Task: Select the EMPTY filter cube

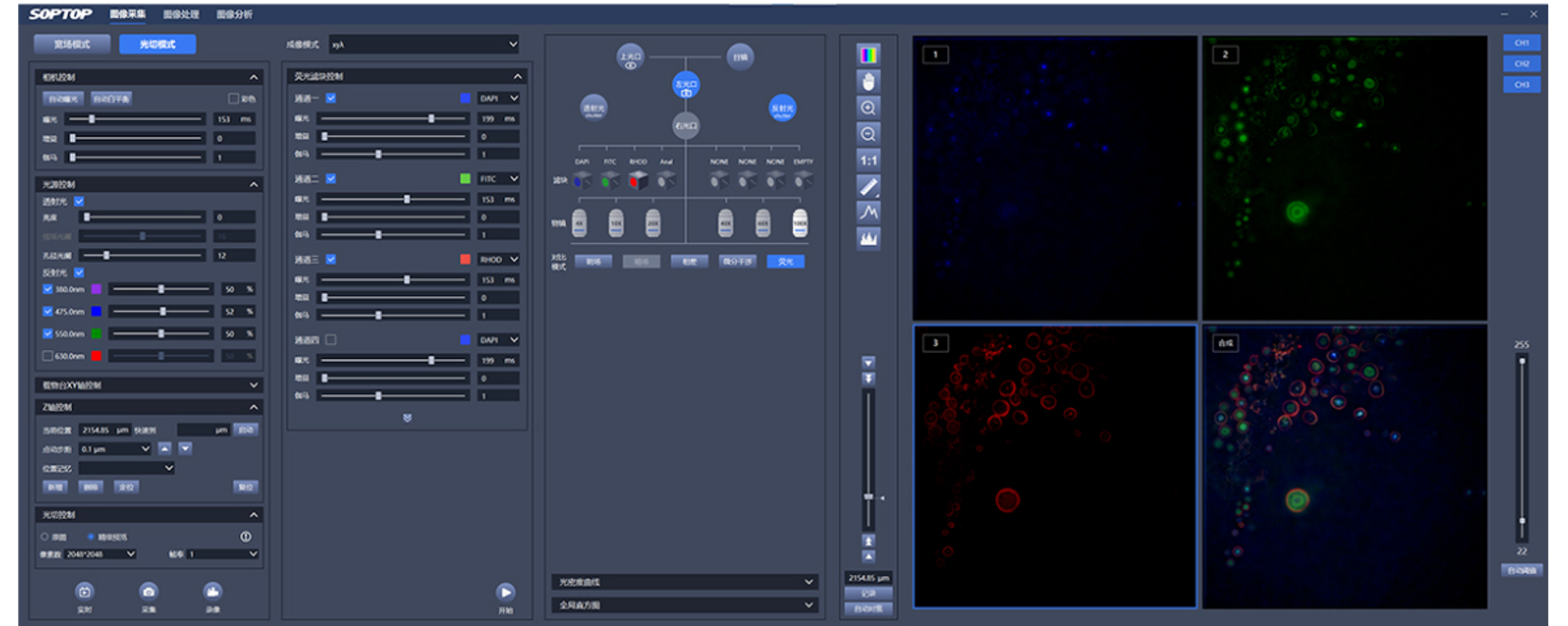Action: 803,180
